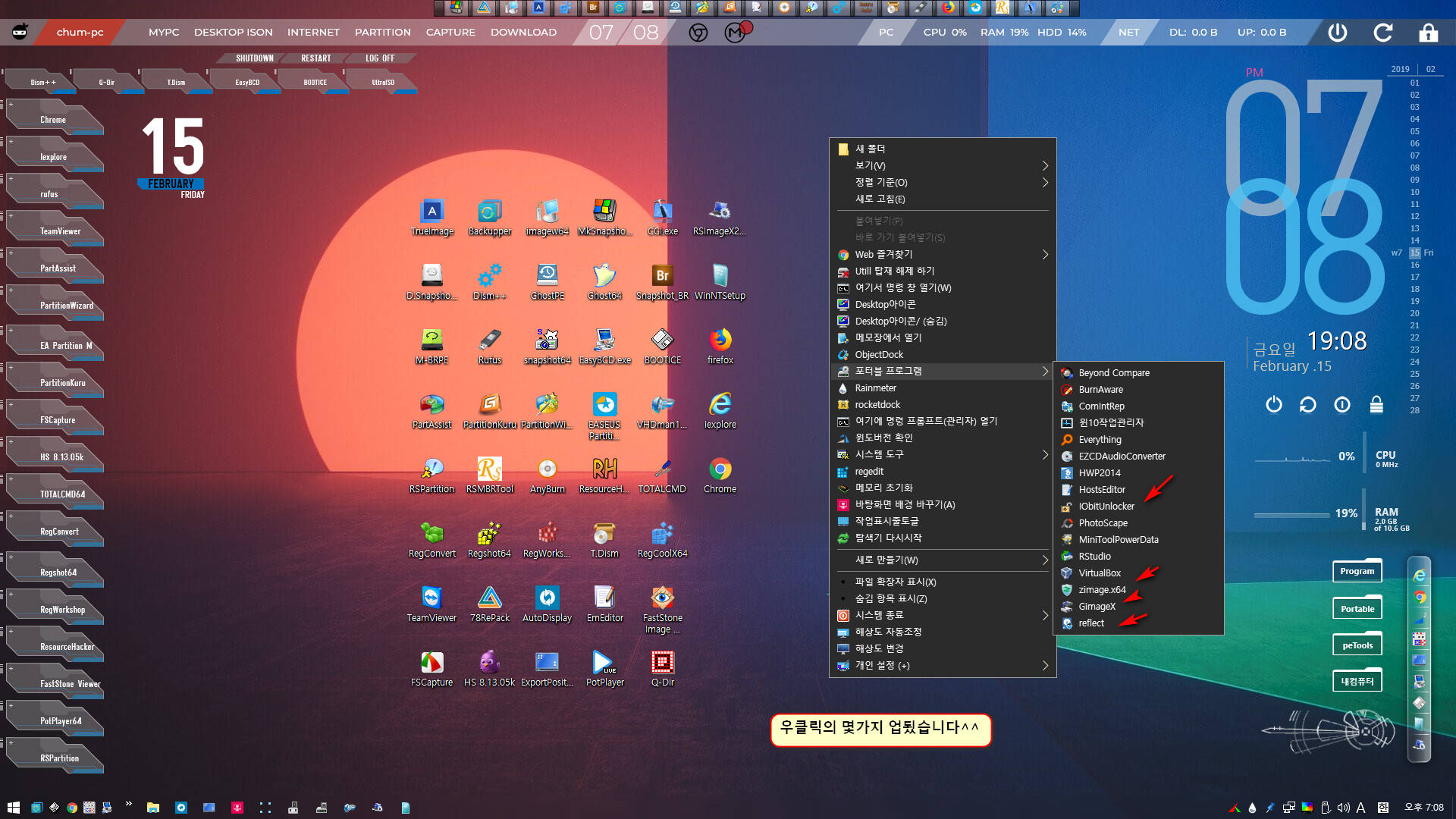1456x819 pixels.
Task: Launch the Backupper desktop icon
Action: (x=489, y=218)
